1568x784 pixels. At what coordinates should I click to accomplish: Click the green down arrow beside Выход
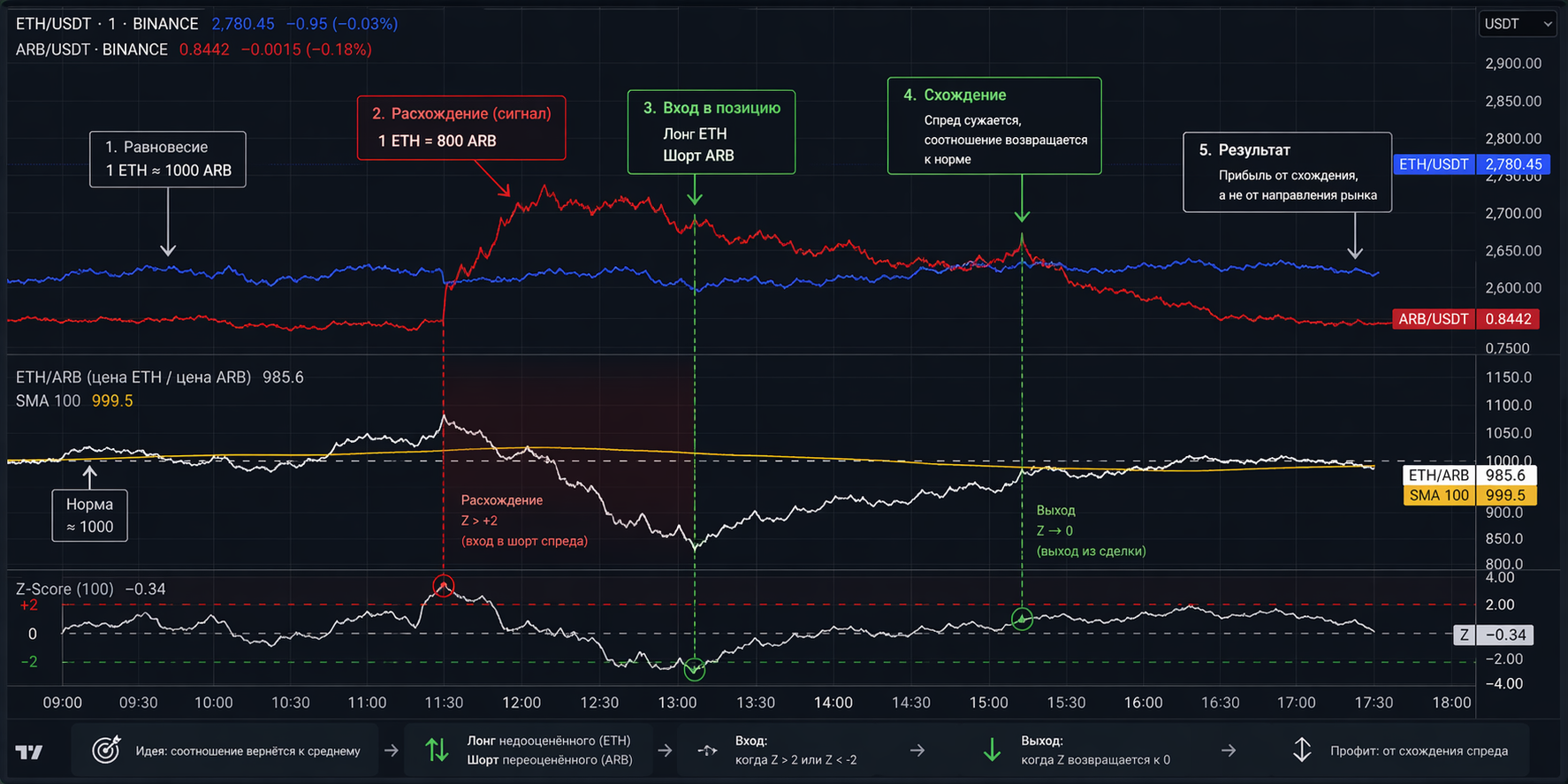tap(992, 750)
